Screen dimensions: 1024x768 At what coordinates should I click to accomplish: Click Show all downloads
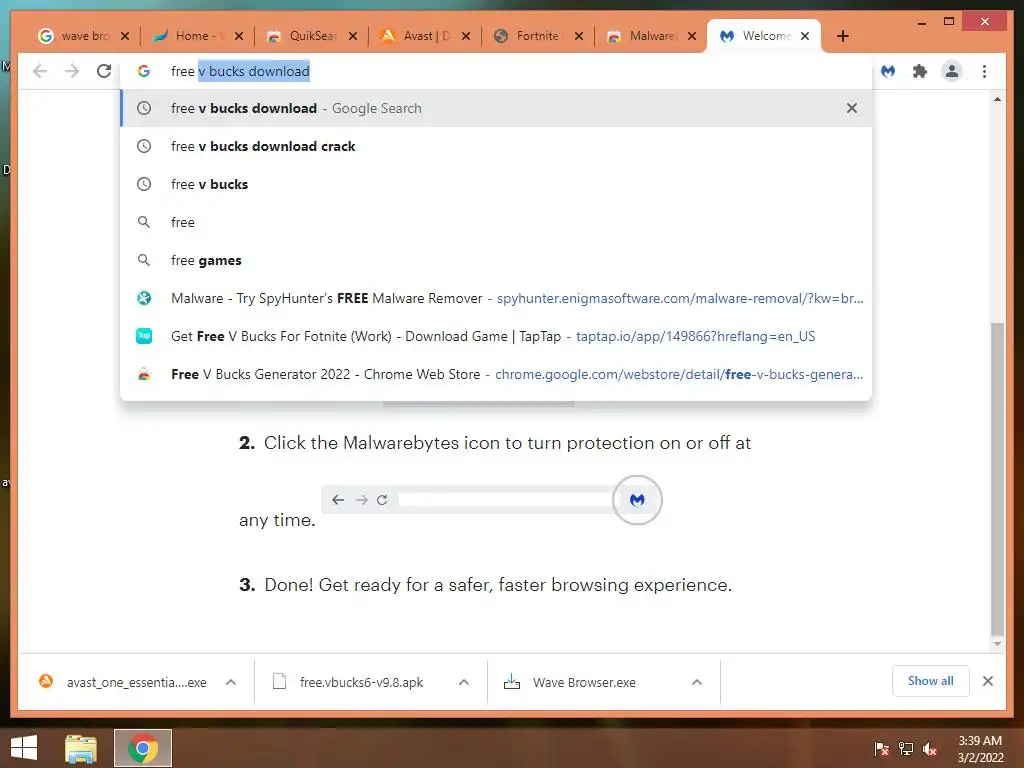coord(931,681)
